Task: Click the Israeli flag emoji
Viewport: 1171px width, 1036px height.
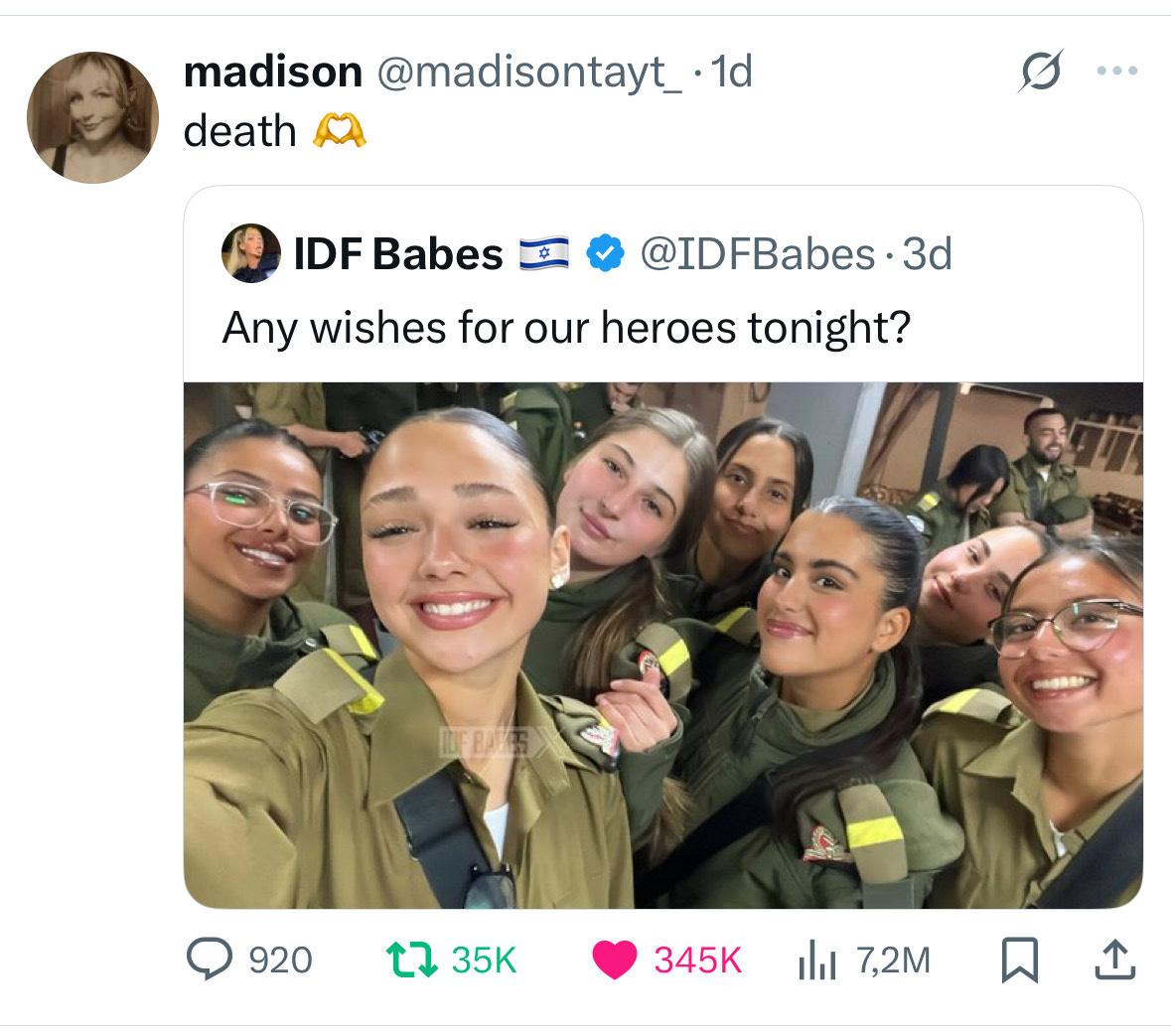Action: tap(543, 253)
